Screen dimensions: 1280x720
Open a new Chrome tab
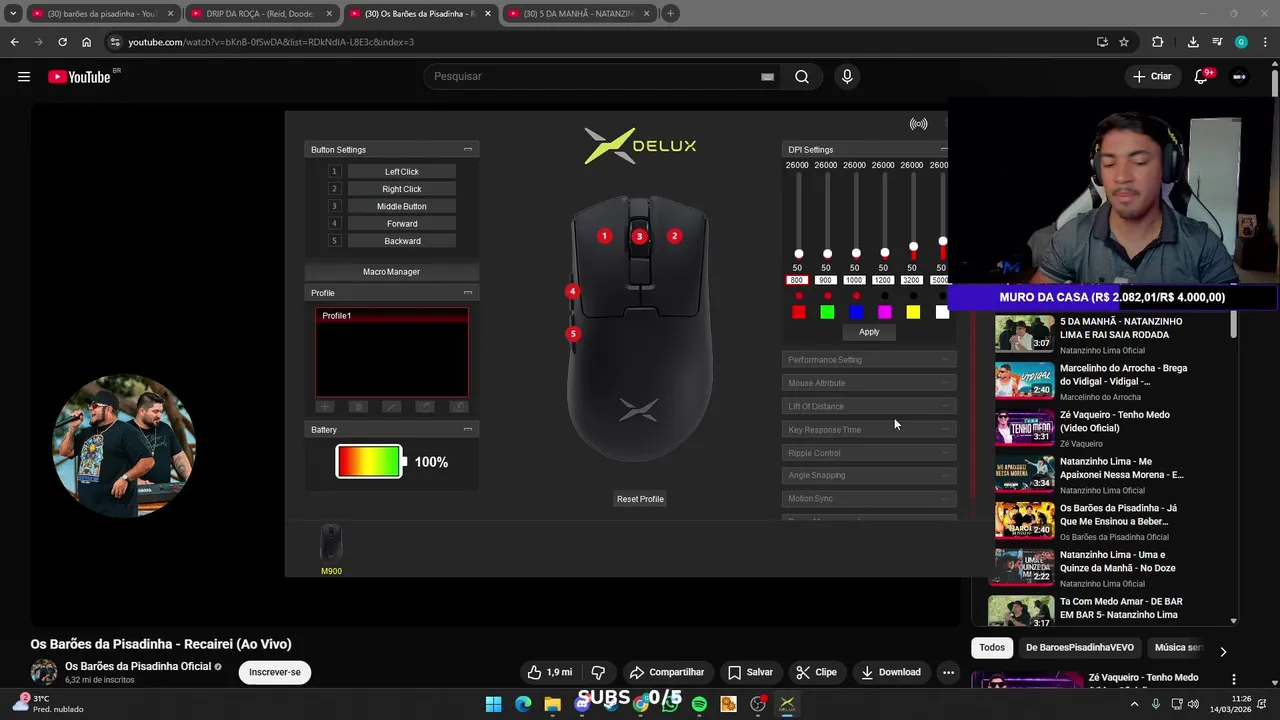(x=670, y=14)
